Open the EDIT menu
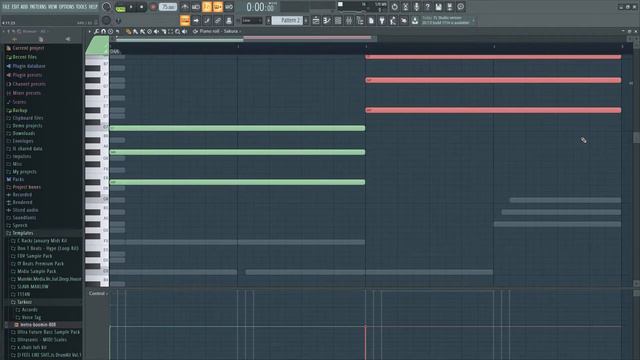 (15, 7)
